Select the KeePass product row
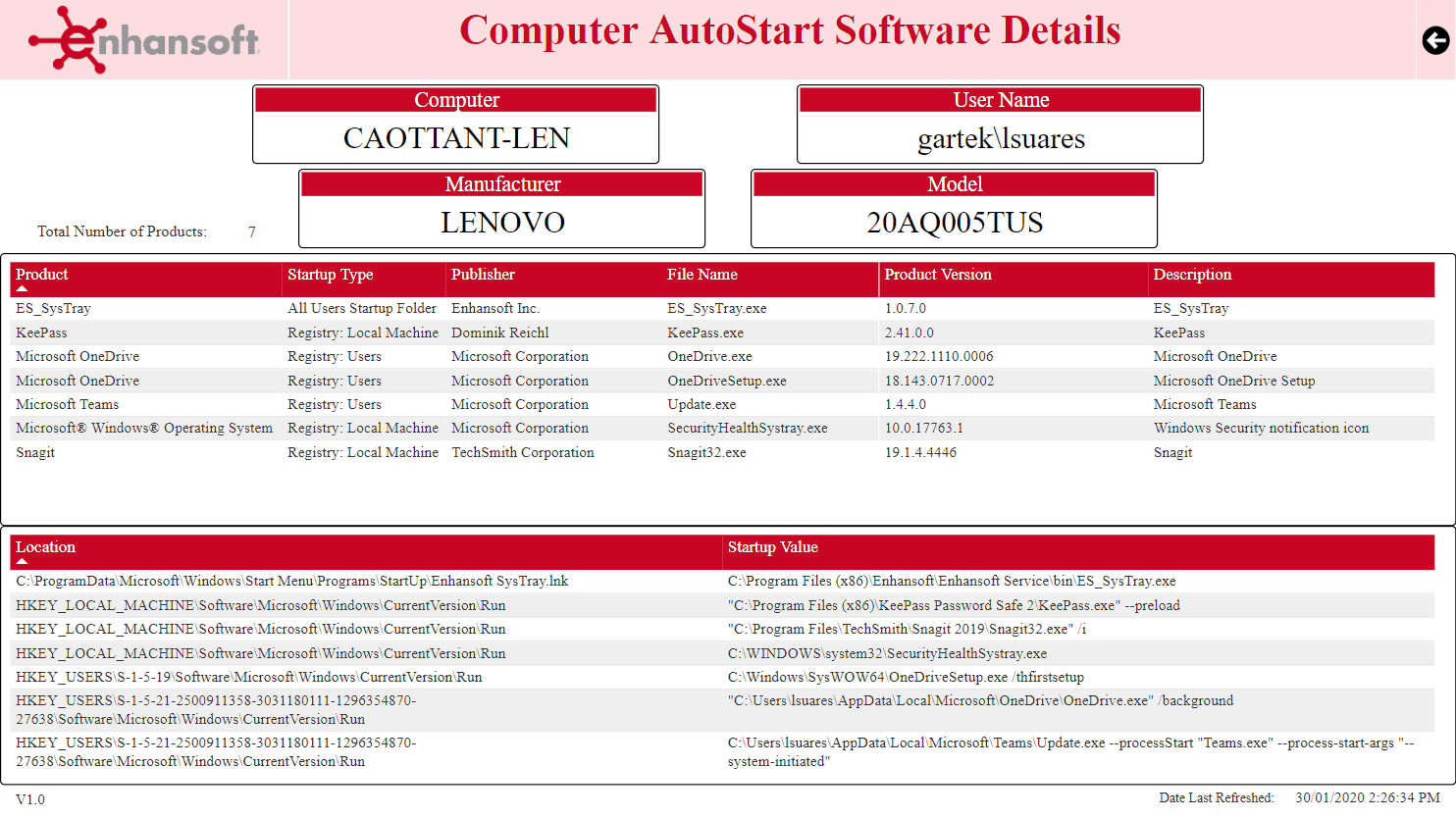The height and width of the screenshot is (819, 1456). tap(44, 332)
